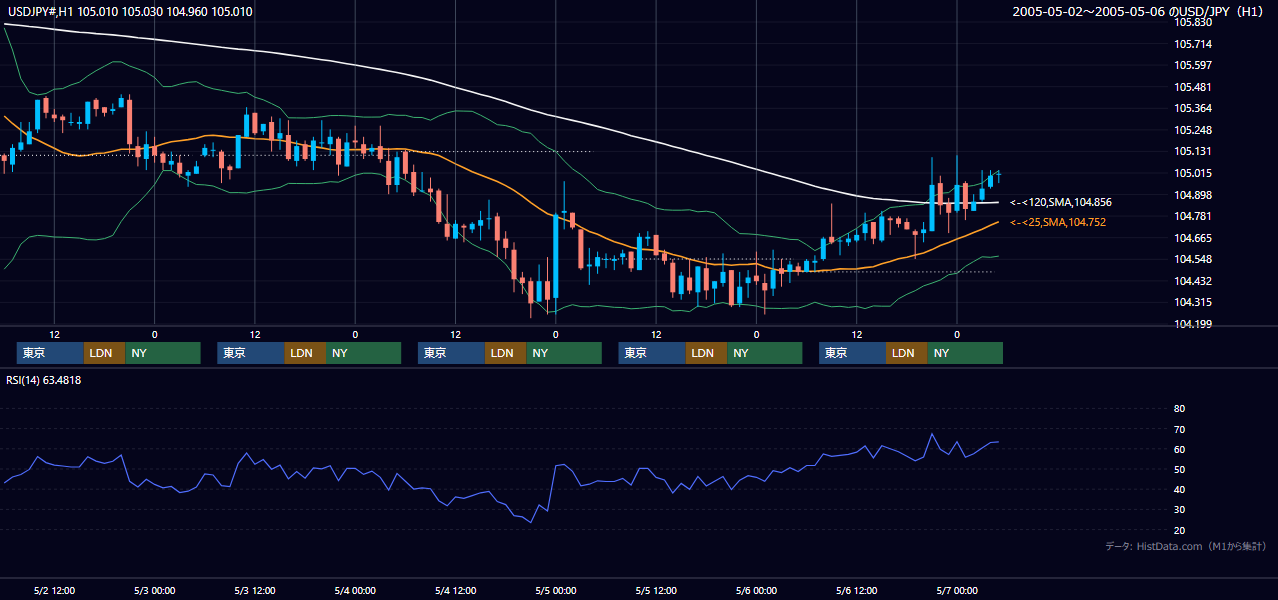Image resolution: width=1278 pixels, height=600 pixels.
Task: Click the 105.481 price axis value
Action: tap(1193, 87)
